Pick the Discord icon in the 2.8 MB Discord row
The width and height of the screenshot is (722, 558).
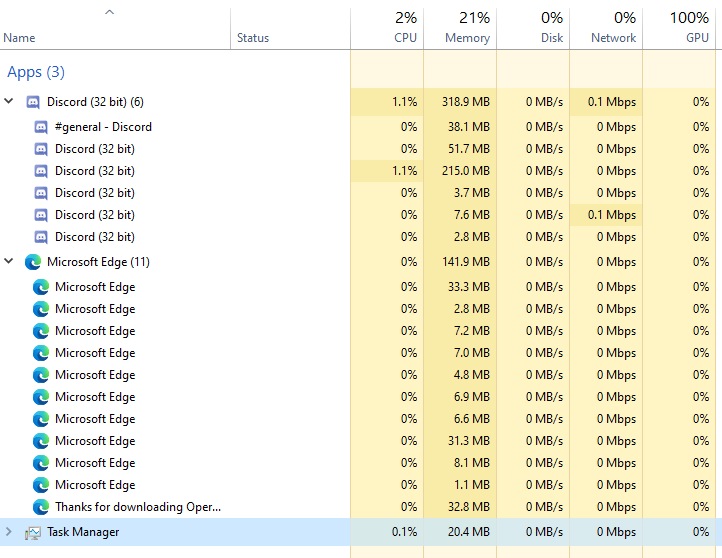(41, 237)
